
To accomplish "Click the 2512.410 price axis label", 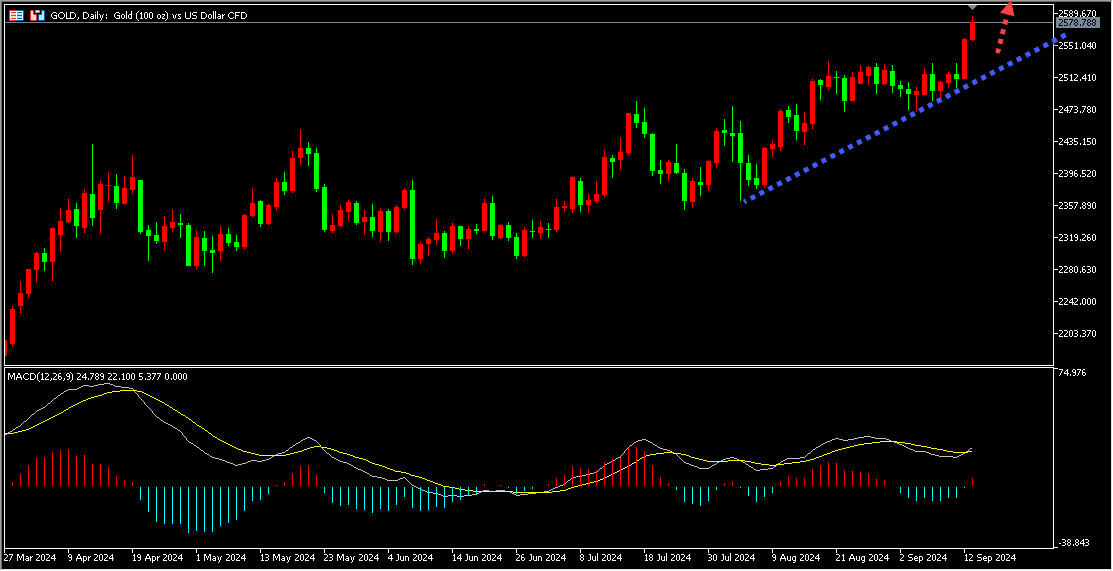I will pos(1076,77).
